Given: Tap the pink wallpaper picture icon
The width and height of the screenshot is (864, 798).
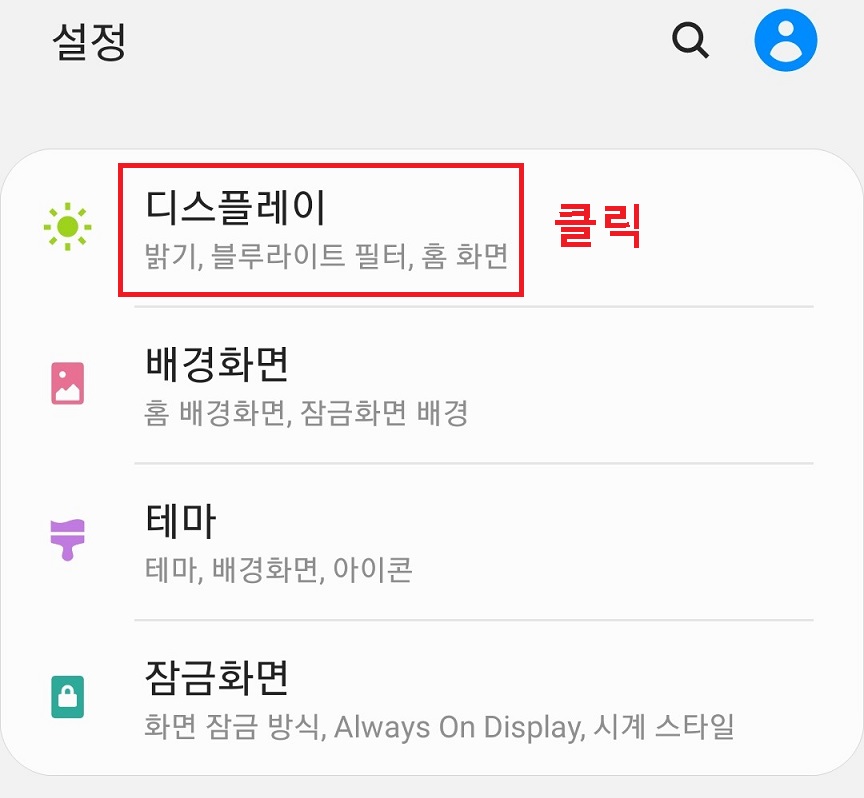Looking at the screenshot, I should pyautogui.click(x=68, y=383).
